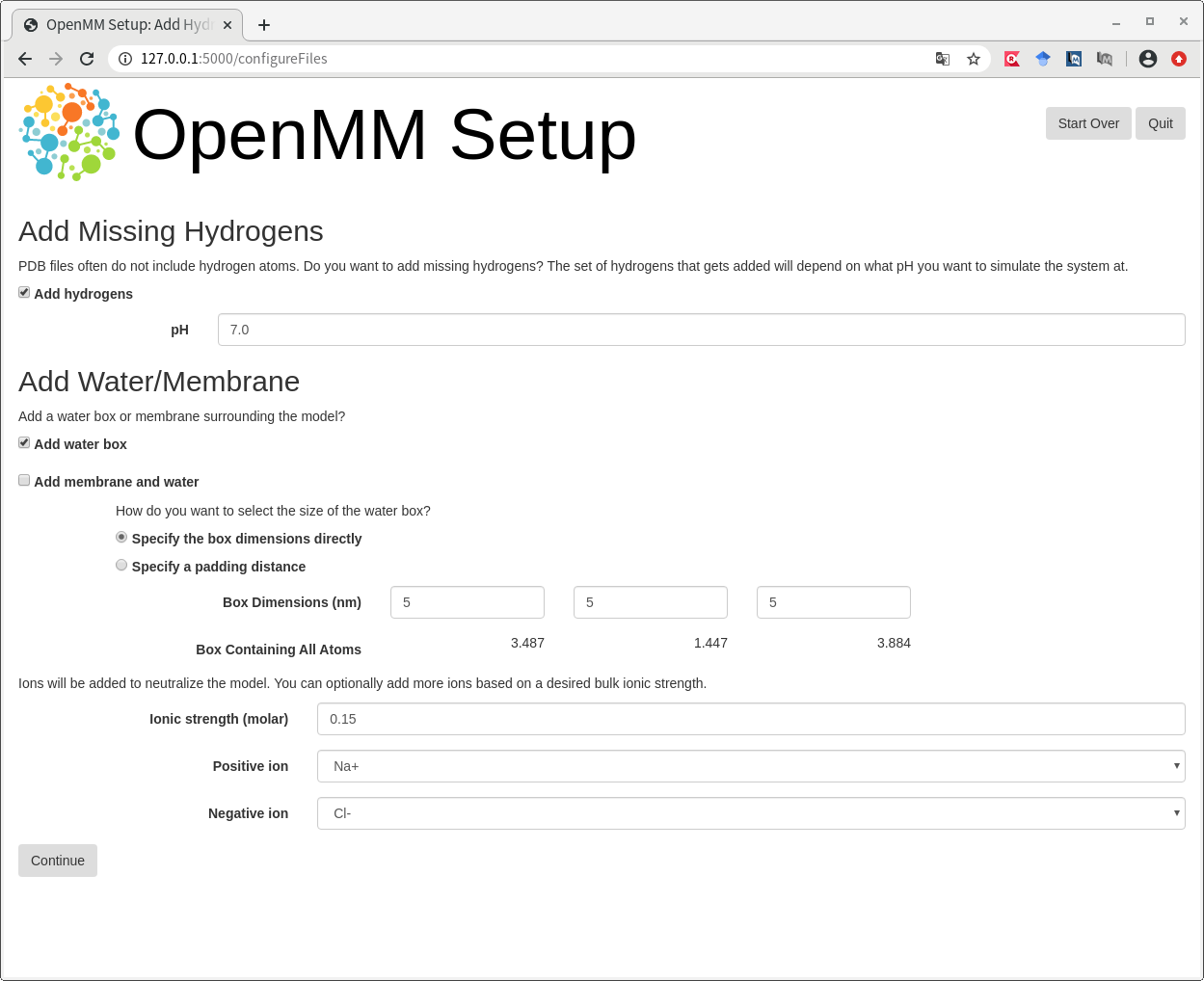Click the browser back arrow
Image resolution: width=1204 pixels, height=981 pixels.
coord(25,59)
